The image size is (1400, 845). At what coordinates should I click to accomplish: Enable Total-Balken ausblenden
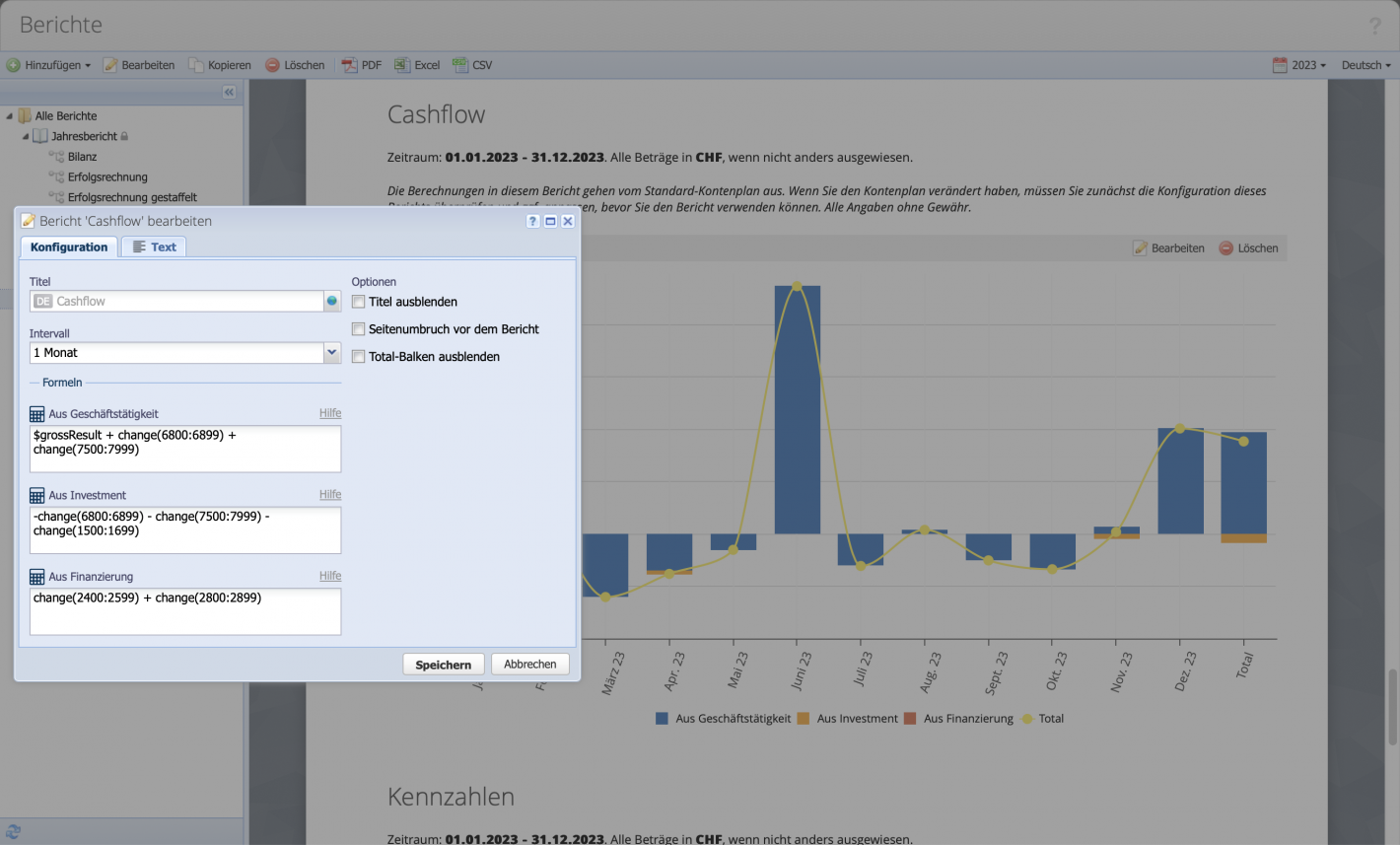(358, 357)
